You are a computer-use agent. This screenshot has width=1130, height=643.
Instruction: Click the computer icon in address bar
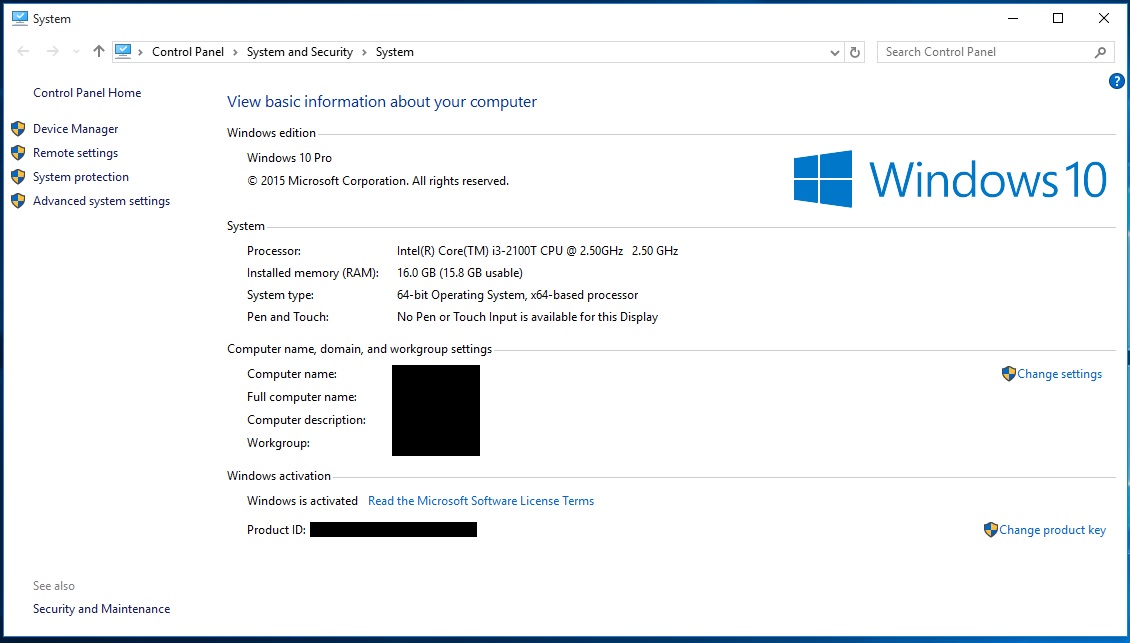pyautogui.click(x=123, y=51)
